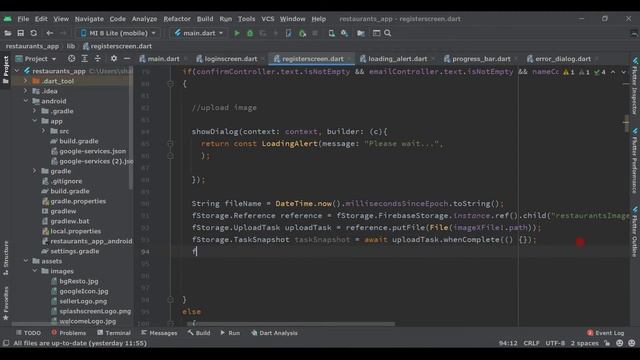Expand the src folder

(x=44, y=131)
